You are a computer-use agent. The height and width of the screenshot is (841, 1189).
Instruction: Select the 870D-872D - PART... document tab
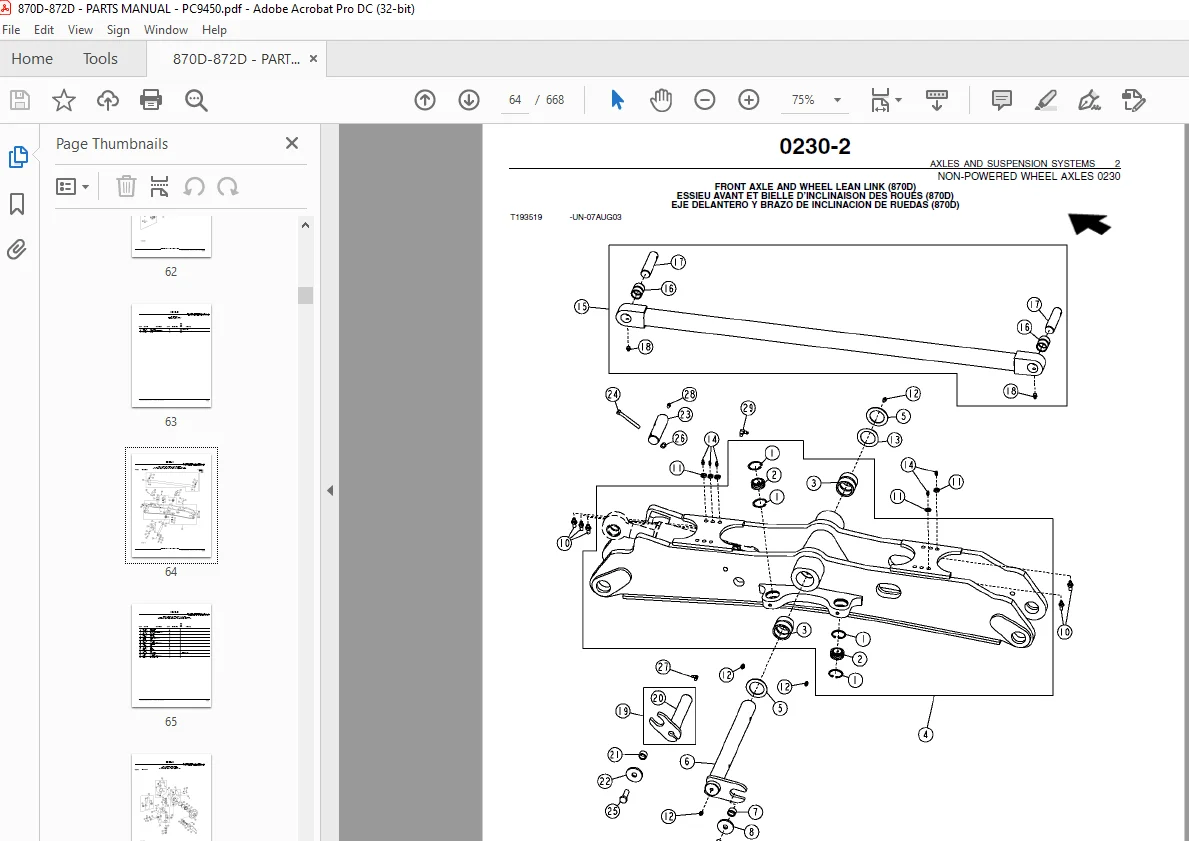pyautogui.click(x=236, y=59)
